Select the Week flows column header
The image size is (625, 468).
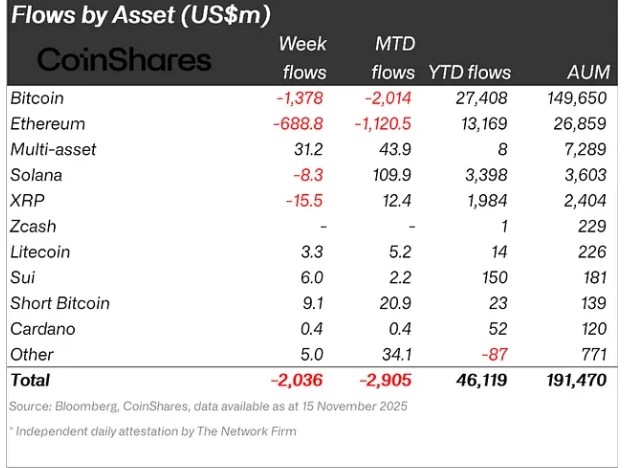(302, 58)
